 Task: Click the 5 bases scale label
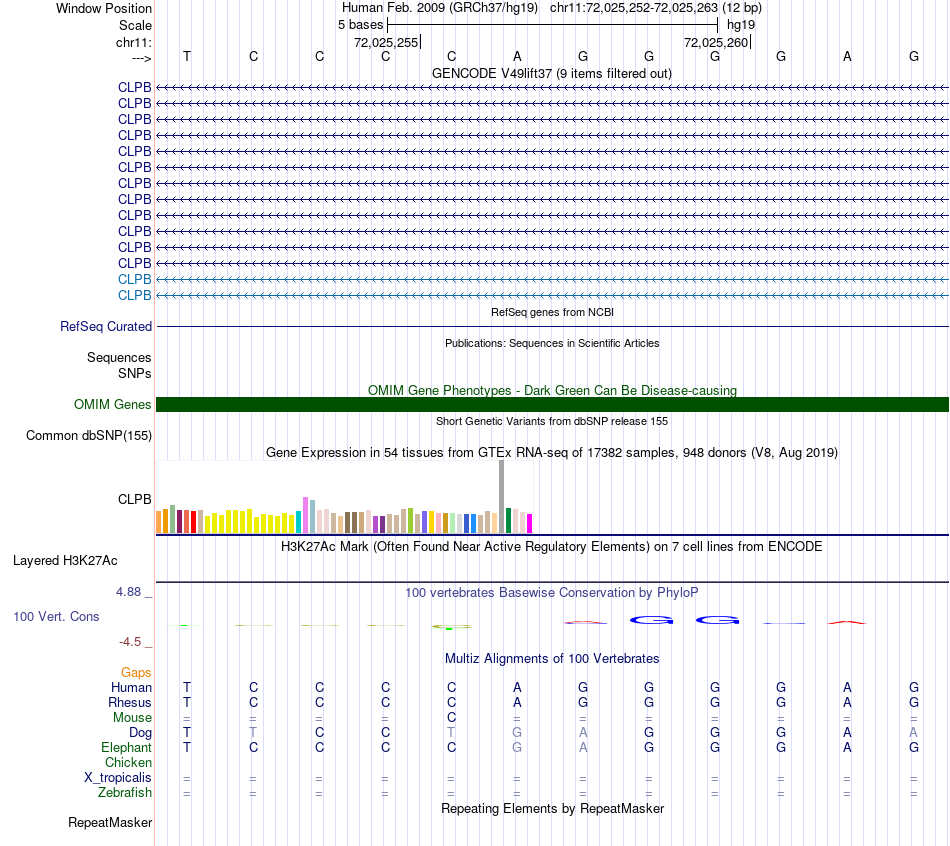[x=360, y=25]
